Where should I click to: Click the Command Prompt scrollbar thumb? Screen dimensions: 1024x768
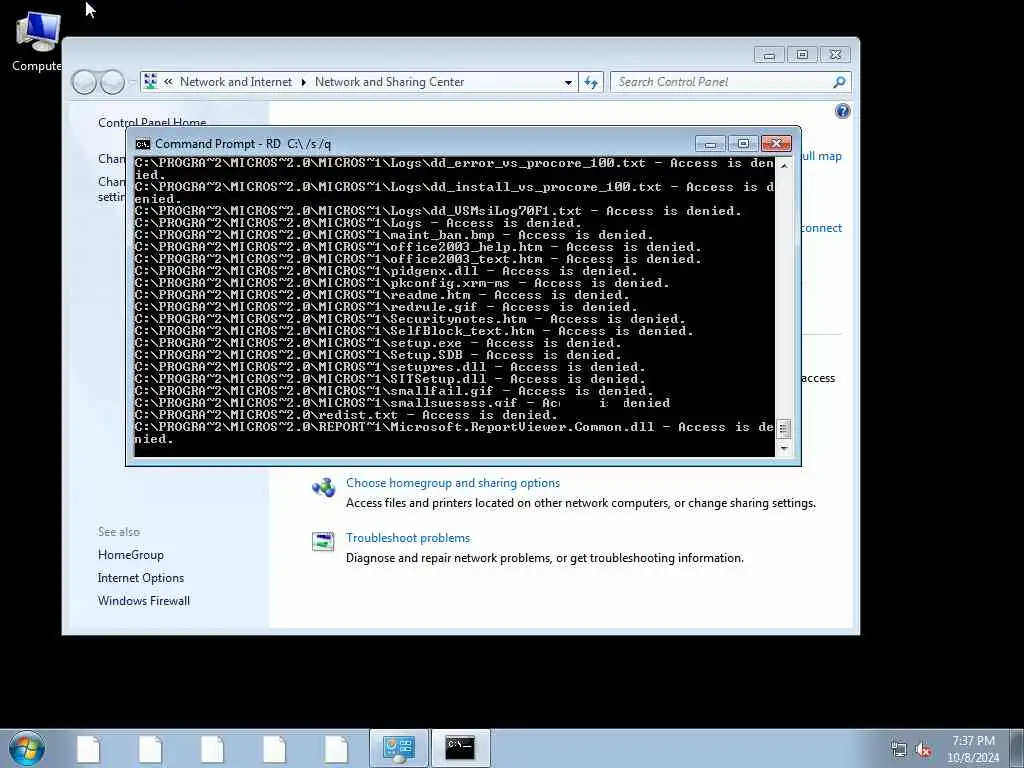pyautogui.click(x=784, y=429)
